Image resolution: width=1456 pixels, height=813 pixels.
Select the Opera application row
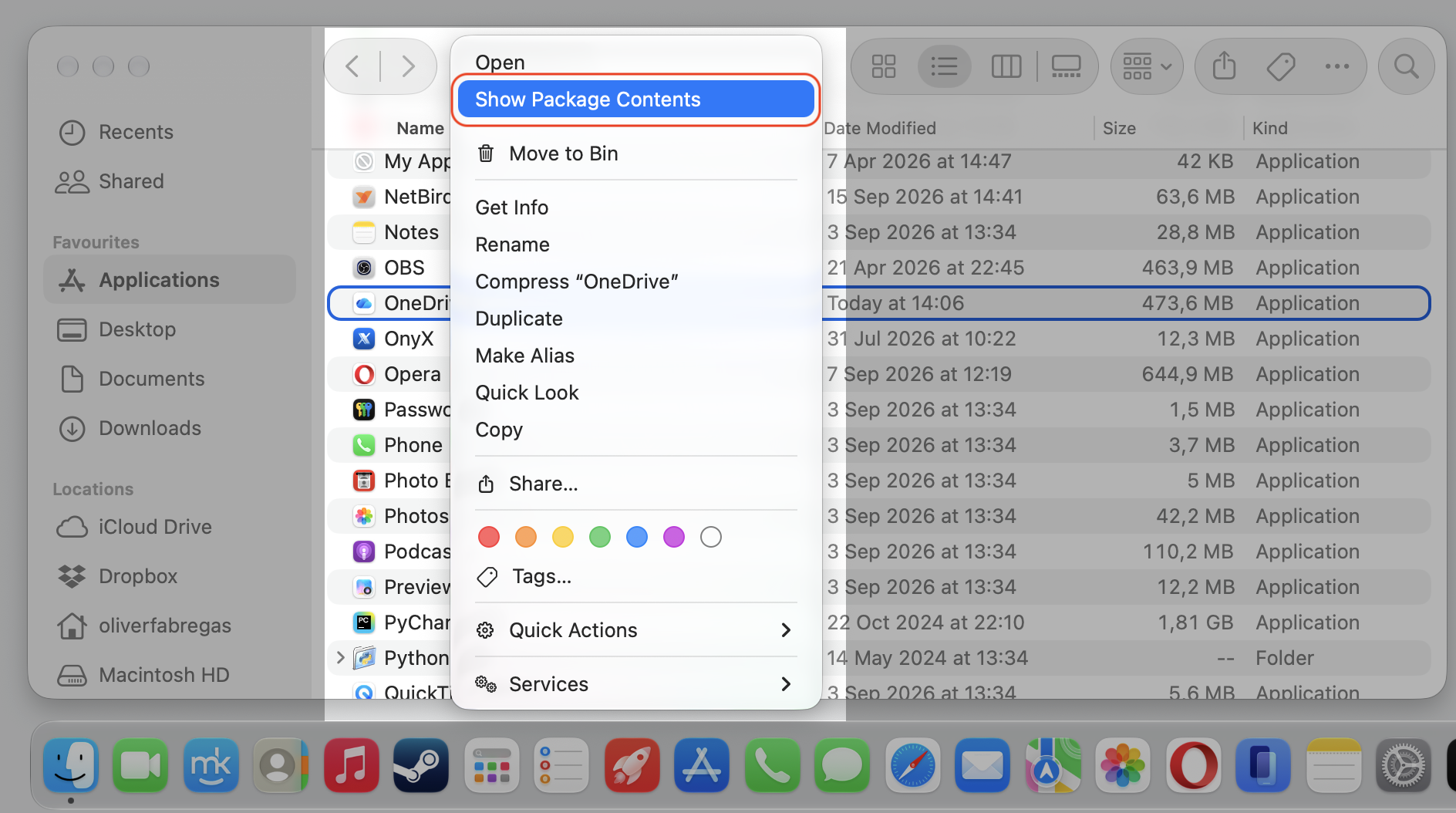[x=879, y=374]
